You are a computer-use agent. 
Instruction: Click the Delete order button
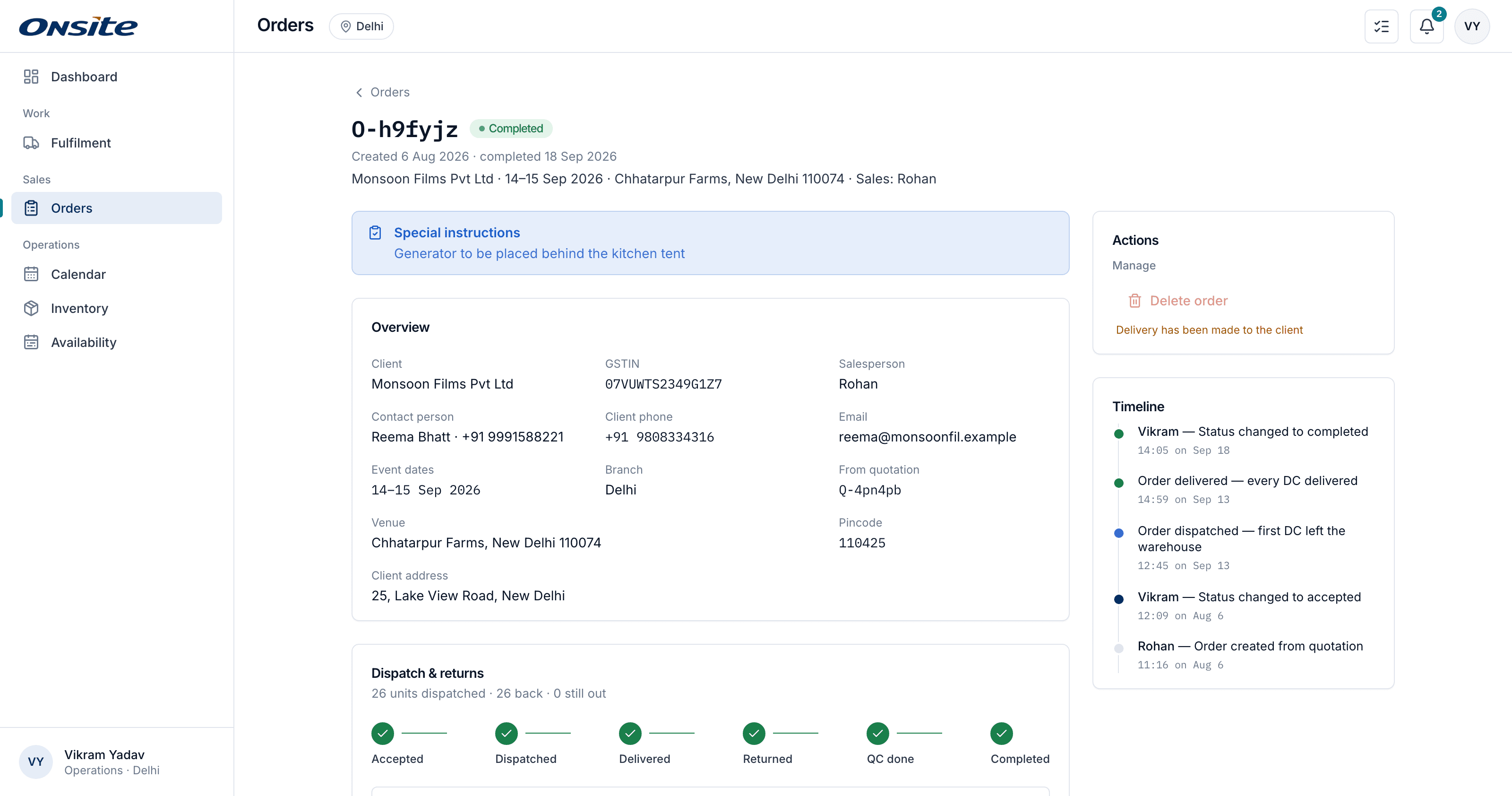click(1178, 301)
